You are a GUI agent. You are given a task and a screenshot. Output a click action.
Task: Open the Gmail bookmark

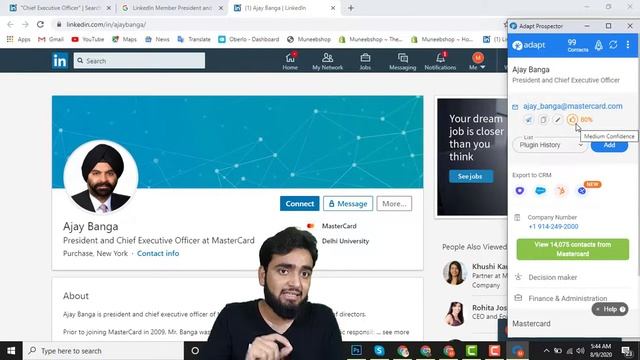pos(51,39)
